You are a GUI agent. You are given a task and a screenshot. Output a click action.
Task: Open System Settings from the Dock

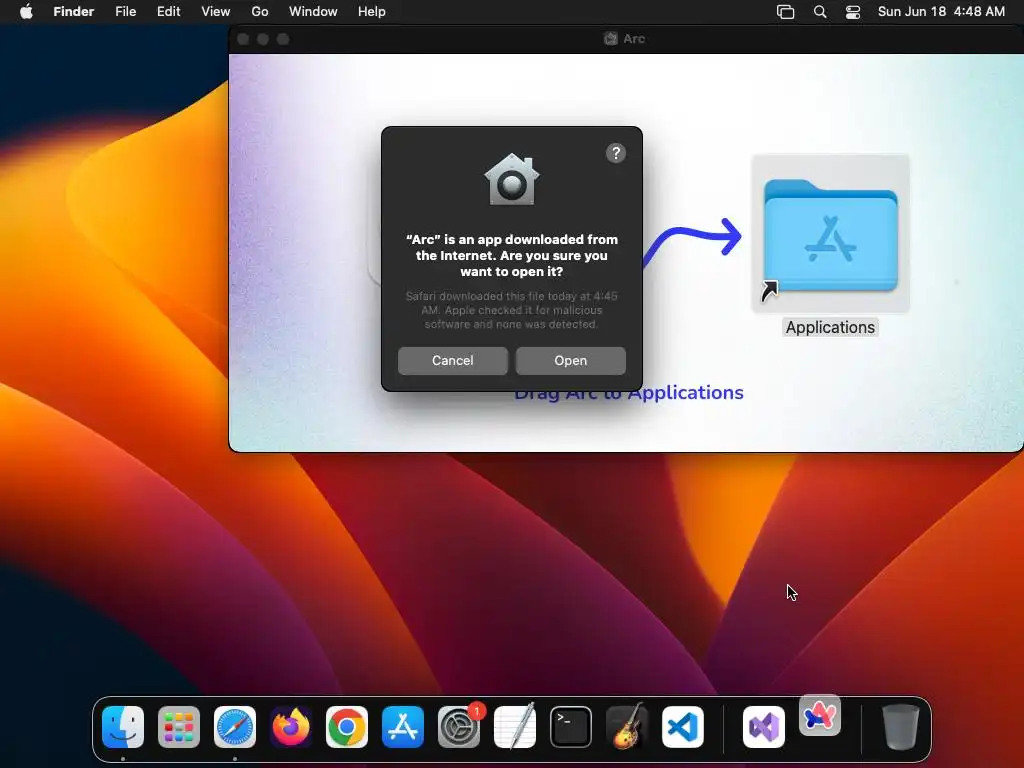click(x=459, y=727)
